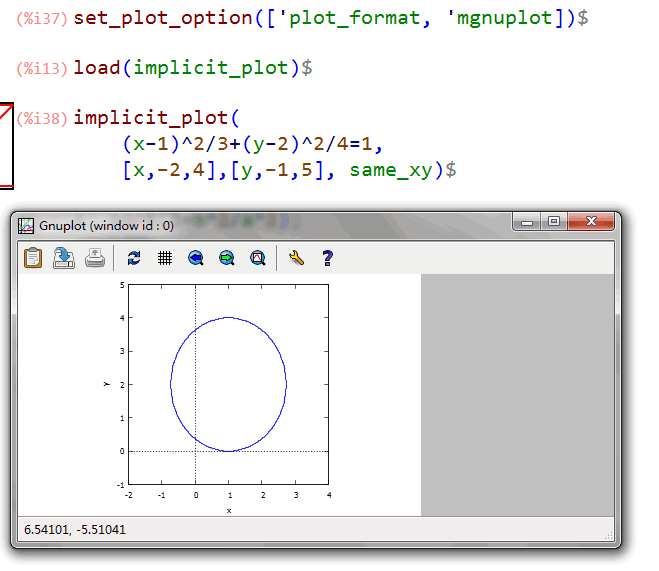This screenshot has height=571, width=659.
Task: Replot using the refresh arrows icon
Action: pos(134,258)
